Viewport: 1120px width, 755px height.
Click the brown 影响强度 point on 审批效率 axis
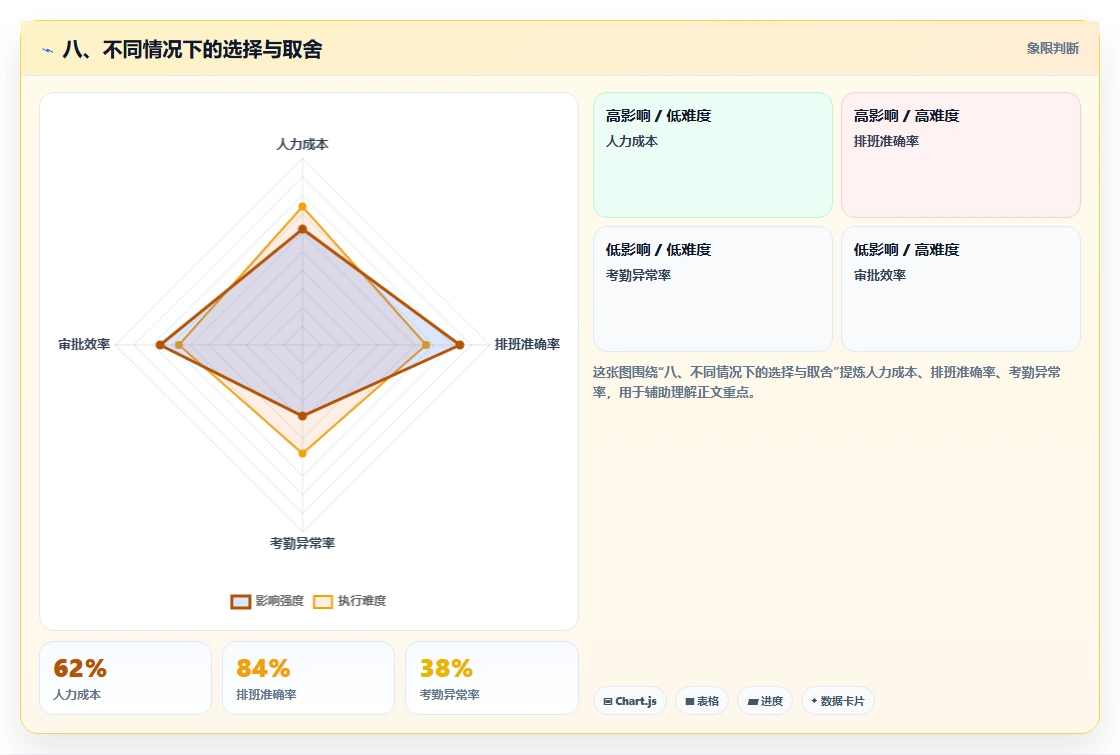160,345
